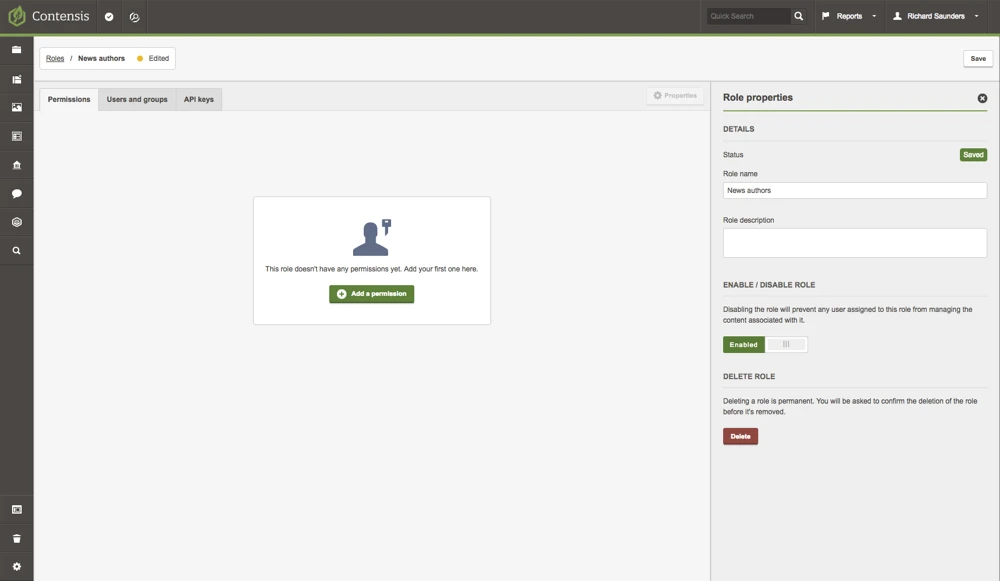
Task: Toggle the Enabled role switch
Action: click(765, 344)
